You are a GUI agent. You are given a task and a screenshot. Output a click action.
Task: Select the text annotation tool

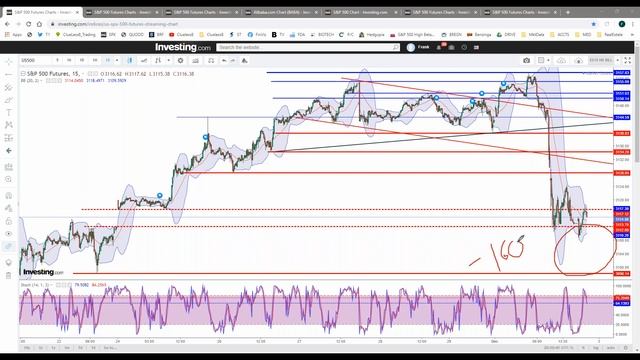[x=9, y=113]
